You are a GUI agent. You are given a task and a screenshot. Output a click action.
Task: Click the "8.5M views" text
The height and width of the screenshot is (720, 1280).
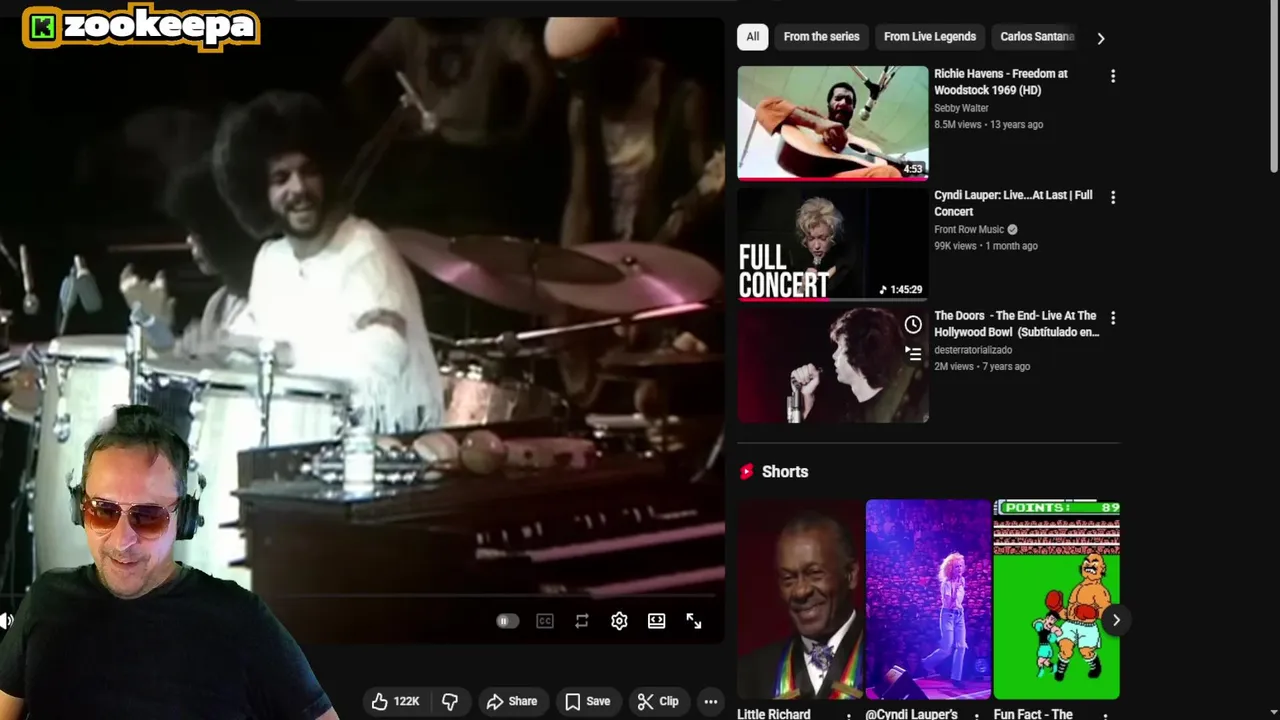tap(957, 124)
